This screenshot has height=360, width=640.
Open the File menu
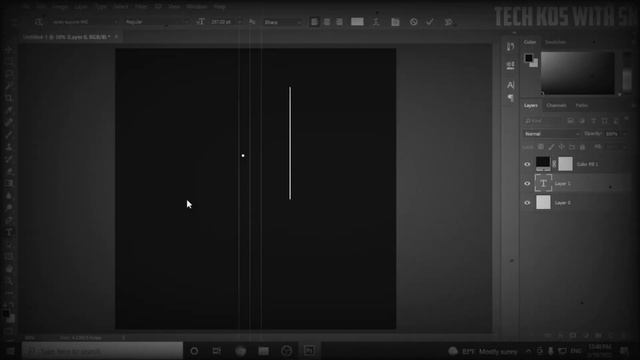click(x=27, y=7)
